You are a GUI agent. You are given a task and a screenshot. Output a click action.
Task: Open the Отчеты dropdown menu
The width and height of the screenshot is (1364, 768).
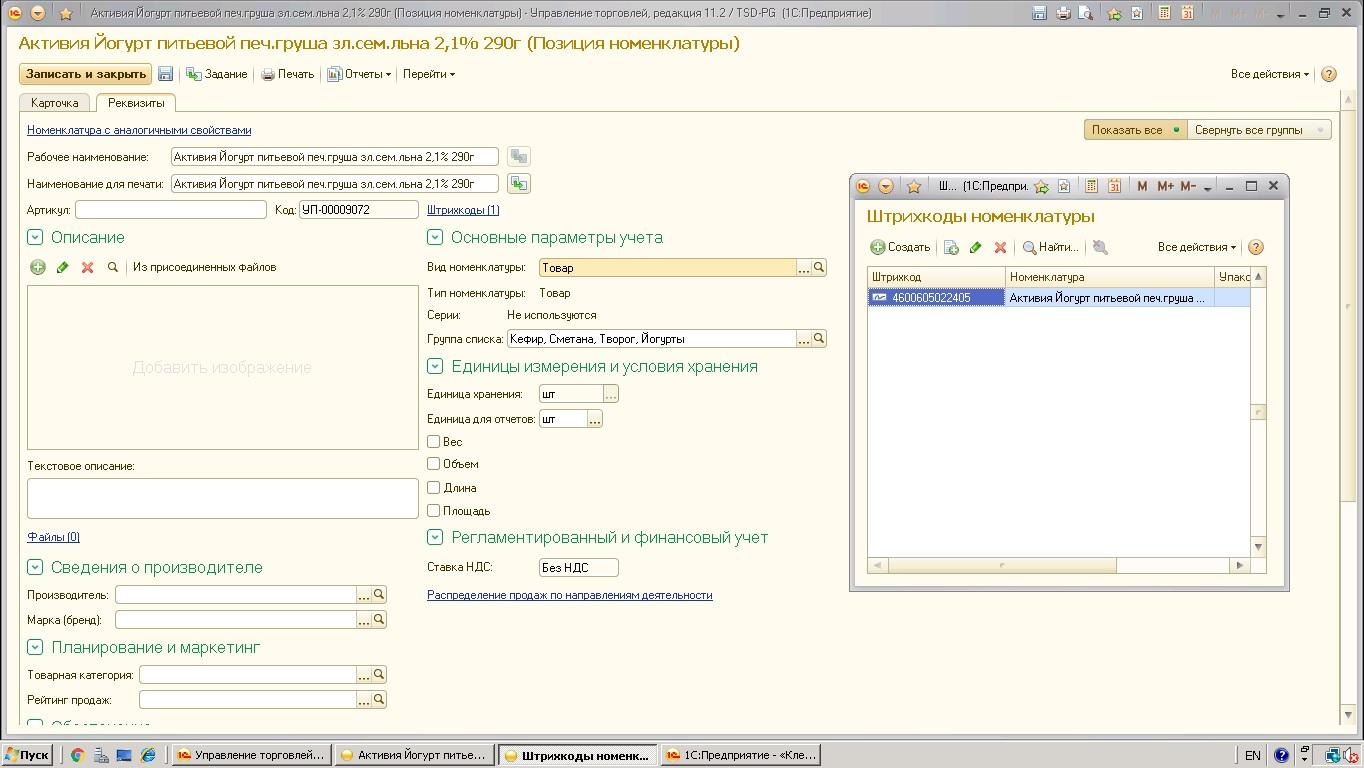coord(359,74)
